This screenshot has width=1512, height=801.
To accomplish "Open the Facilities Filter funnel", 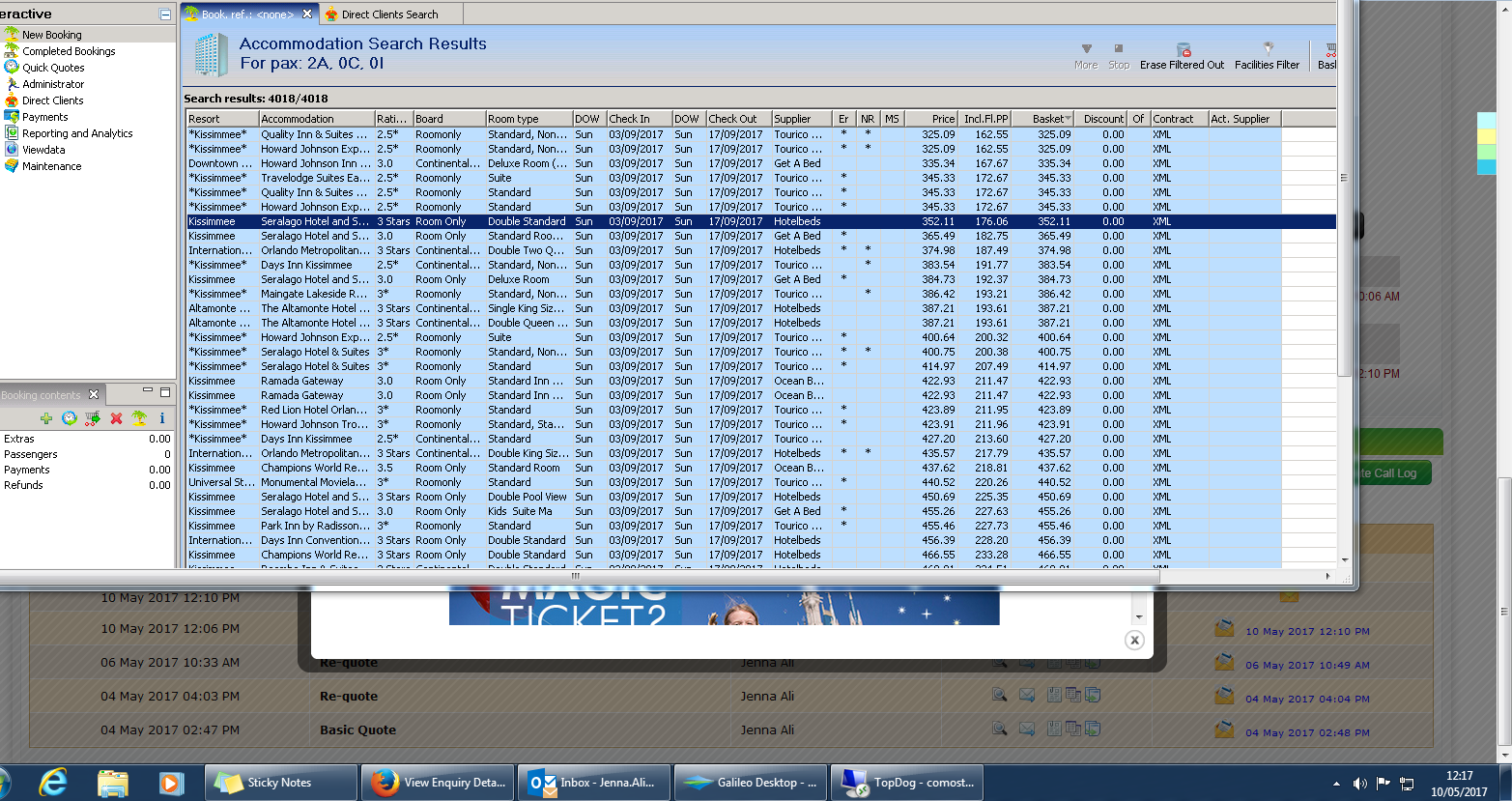I will [x=1268, y=48].
